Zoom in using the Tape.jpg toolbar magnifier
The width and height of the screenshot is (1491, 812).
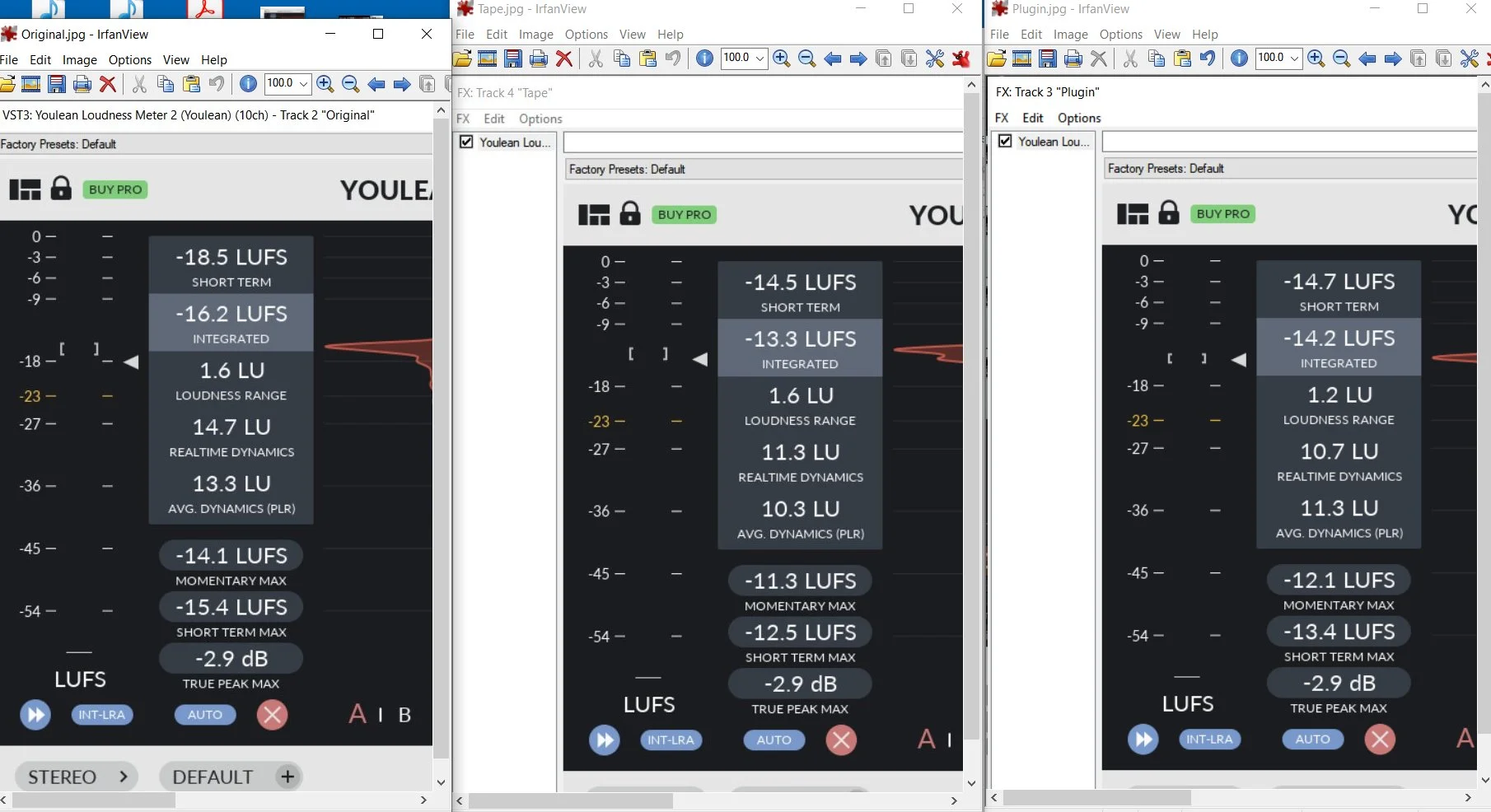pos(782,58)
